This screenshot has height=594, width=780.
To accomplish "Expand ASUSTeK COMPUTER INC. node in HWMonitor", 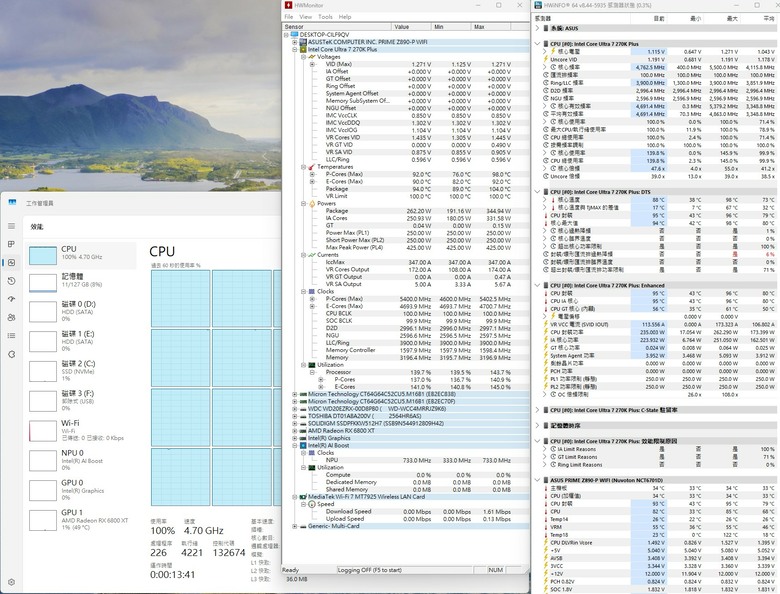I will click(294, 42).
